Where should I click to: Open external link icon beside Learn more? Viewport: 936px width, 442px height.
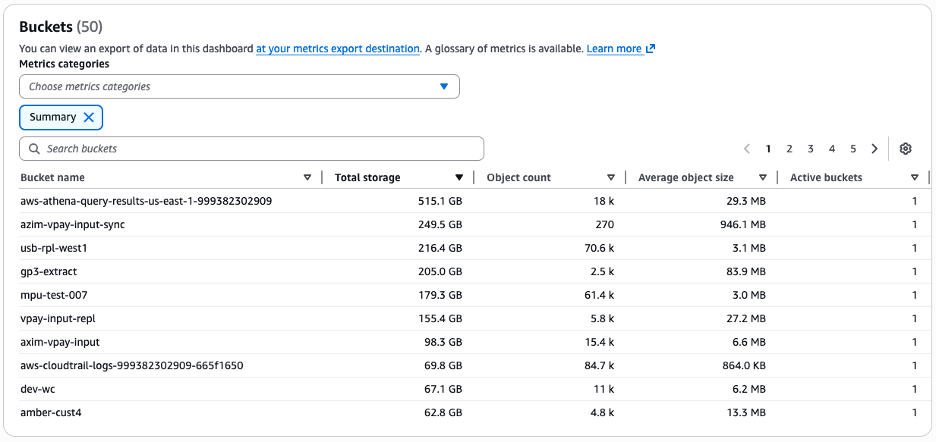pyautogui.click(x=651, y=49)
